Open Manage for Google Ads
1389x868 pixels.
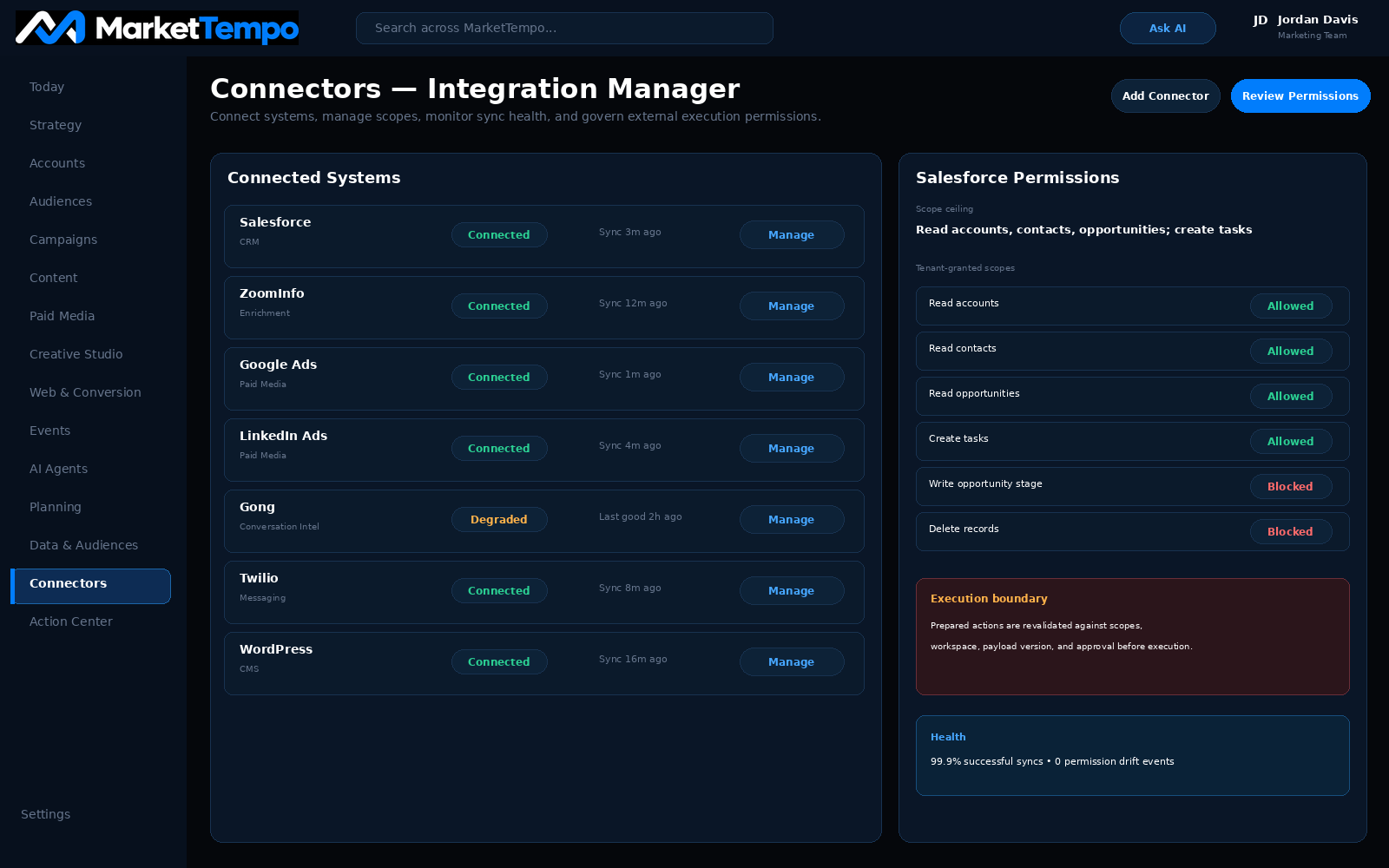(x=791, y=377)
